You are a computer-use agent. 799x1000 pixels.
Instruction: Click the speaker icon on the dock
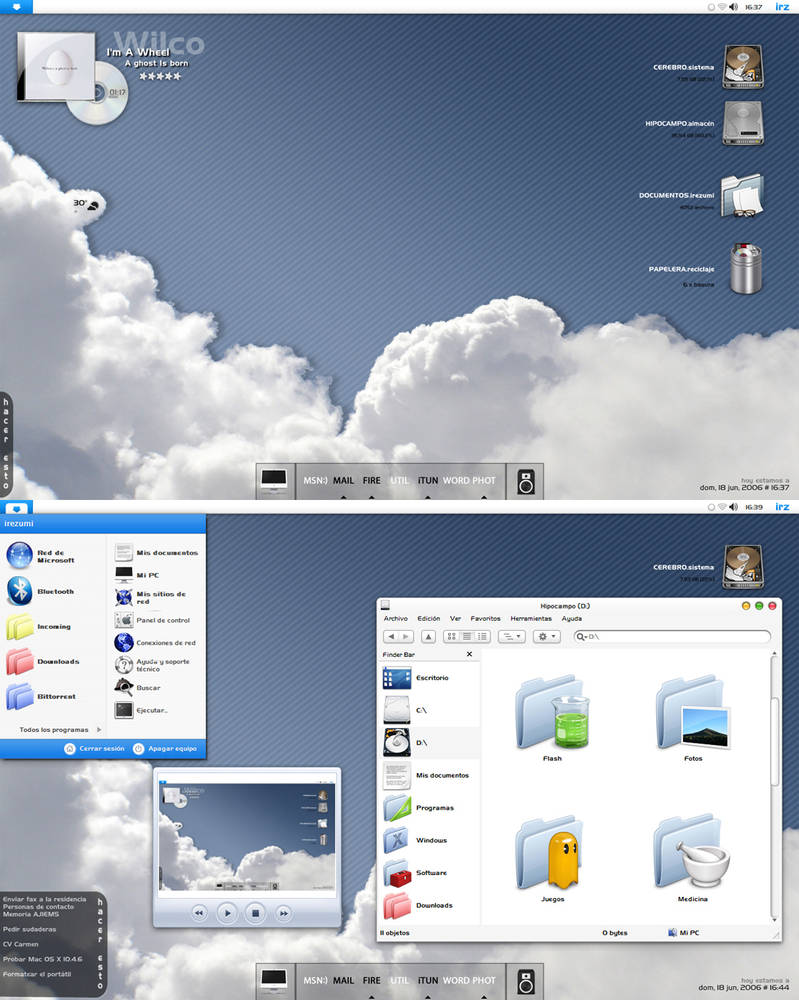525,482
